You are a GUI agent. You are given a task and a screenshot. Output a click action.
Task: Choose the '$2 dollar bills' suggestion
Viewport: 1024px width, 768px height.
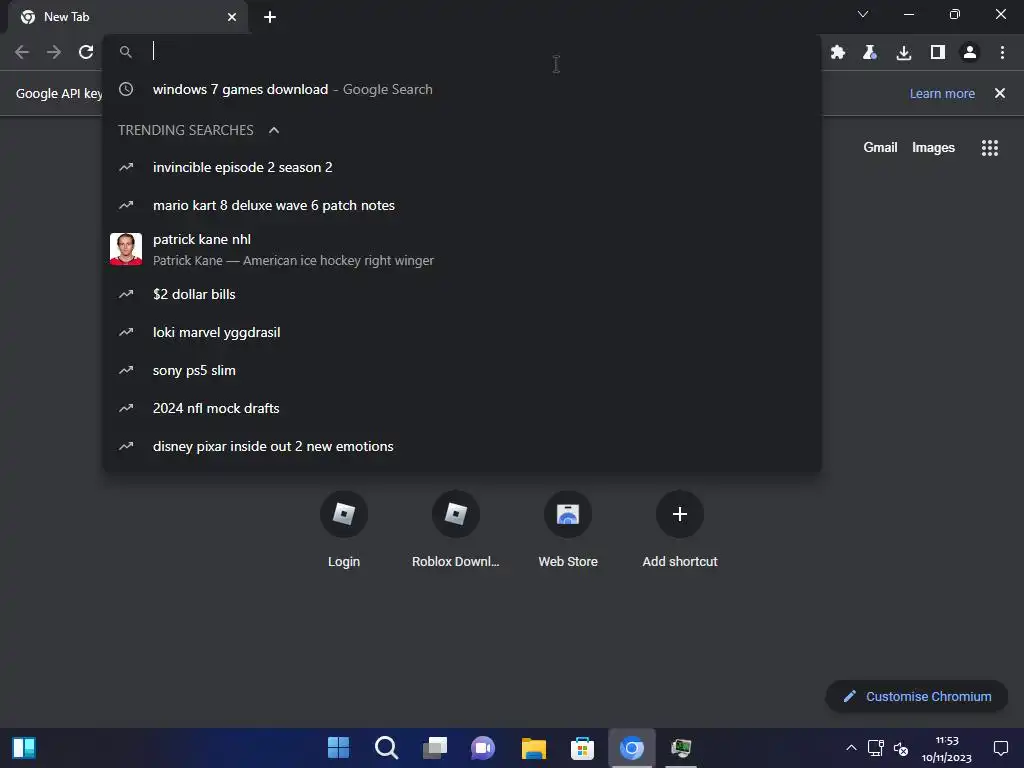coord(462,295)
